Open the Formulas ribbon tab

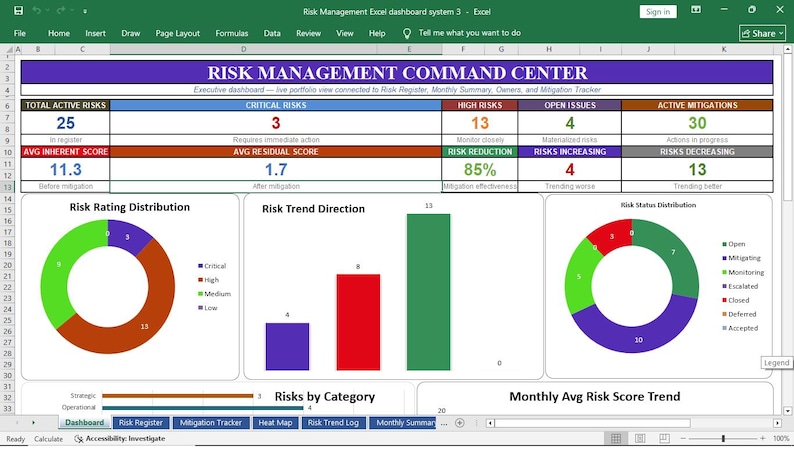tap(231, 33)
